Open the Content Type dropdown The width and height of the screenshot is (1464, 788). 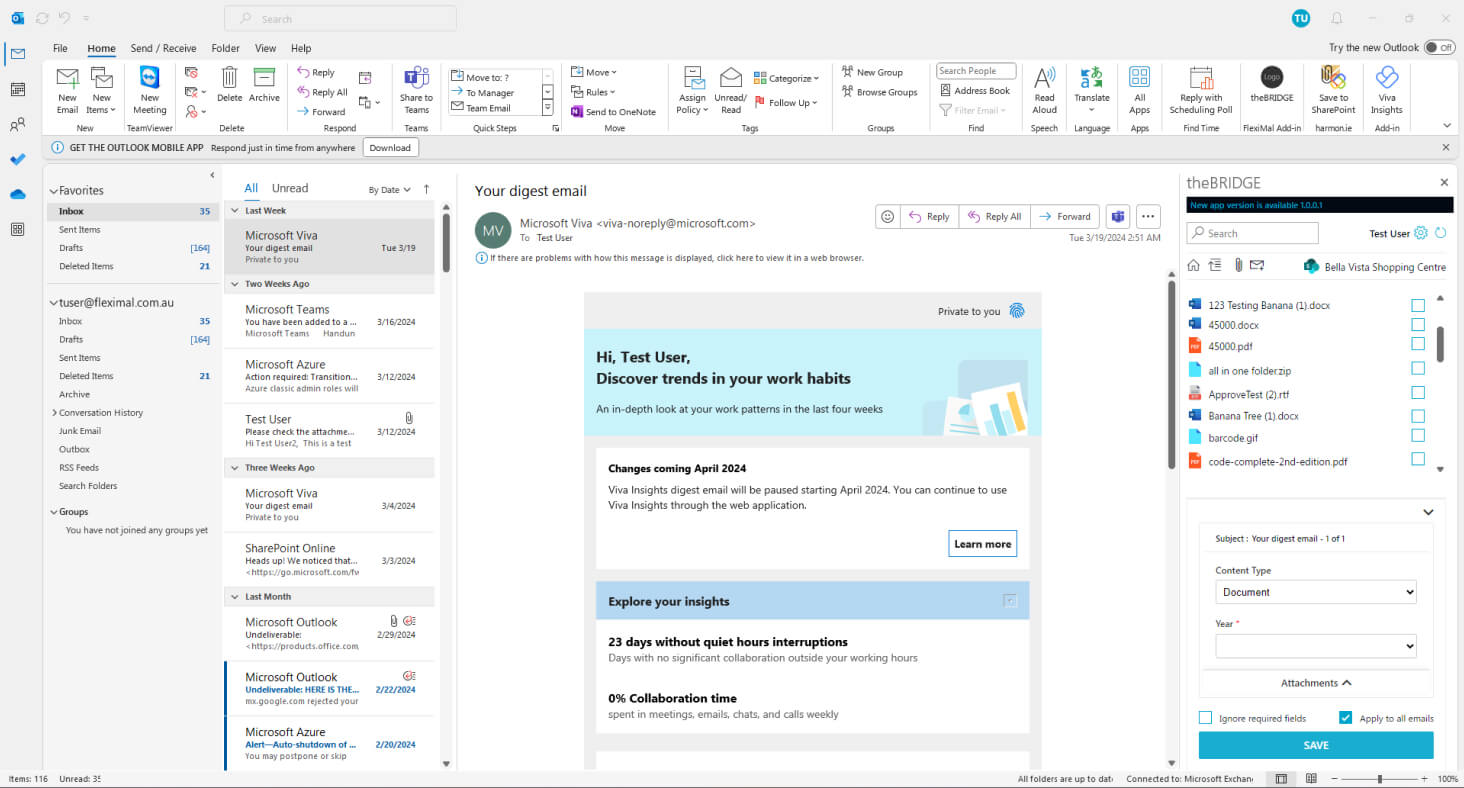click(1315, 591)
